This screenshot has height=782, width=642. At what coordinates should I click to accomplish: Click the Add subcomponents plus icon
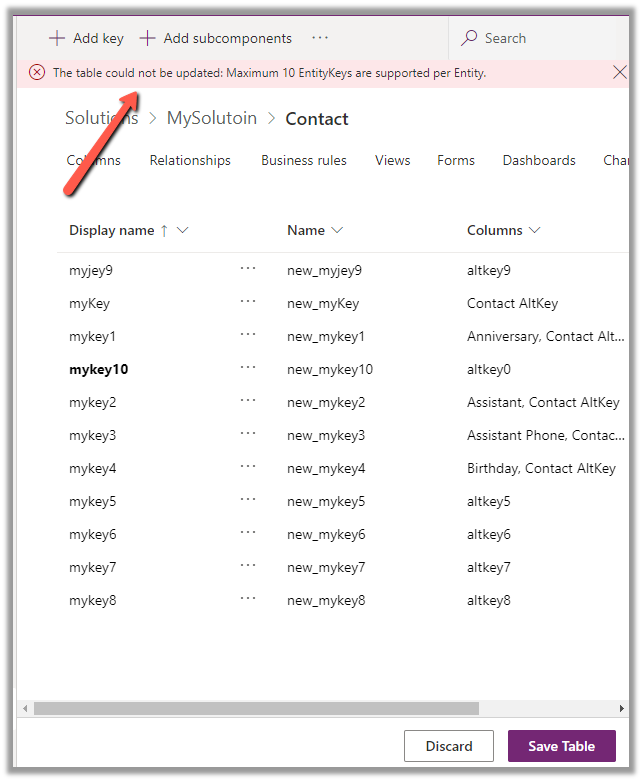pyautogui.click(x=147, y=38)
